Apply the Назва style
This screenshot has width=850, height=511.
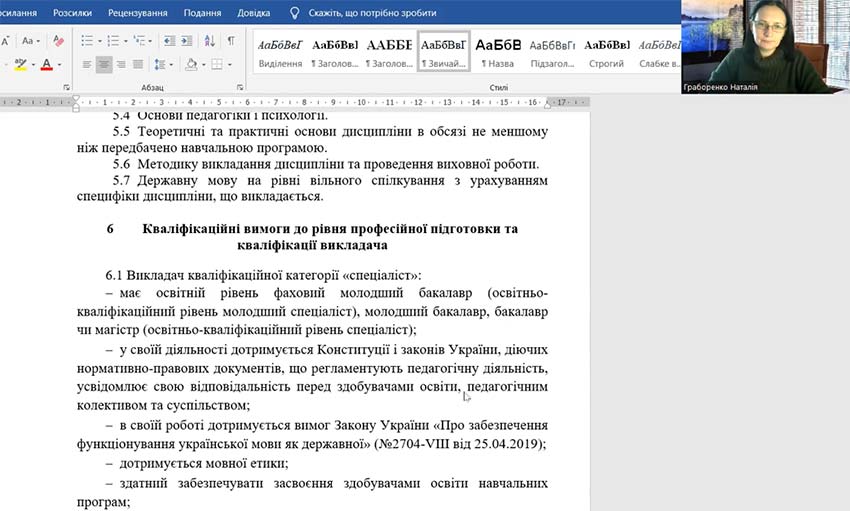498,52
